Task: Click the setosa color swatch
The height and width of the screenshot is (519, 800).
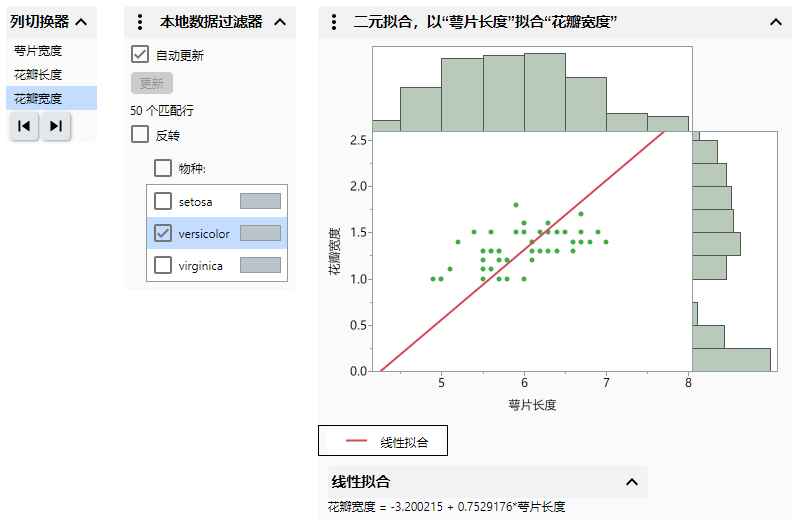Action: click(260, 201)
